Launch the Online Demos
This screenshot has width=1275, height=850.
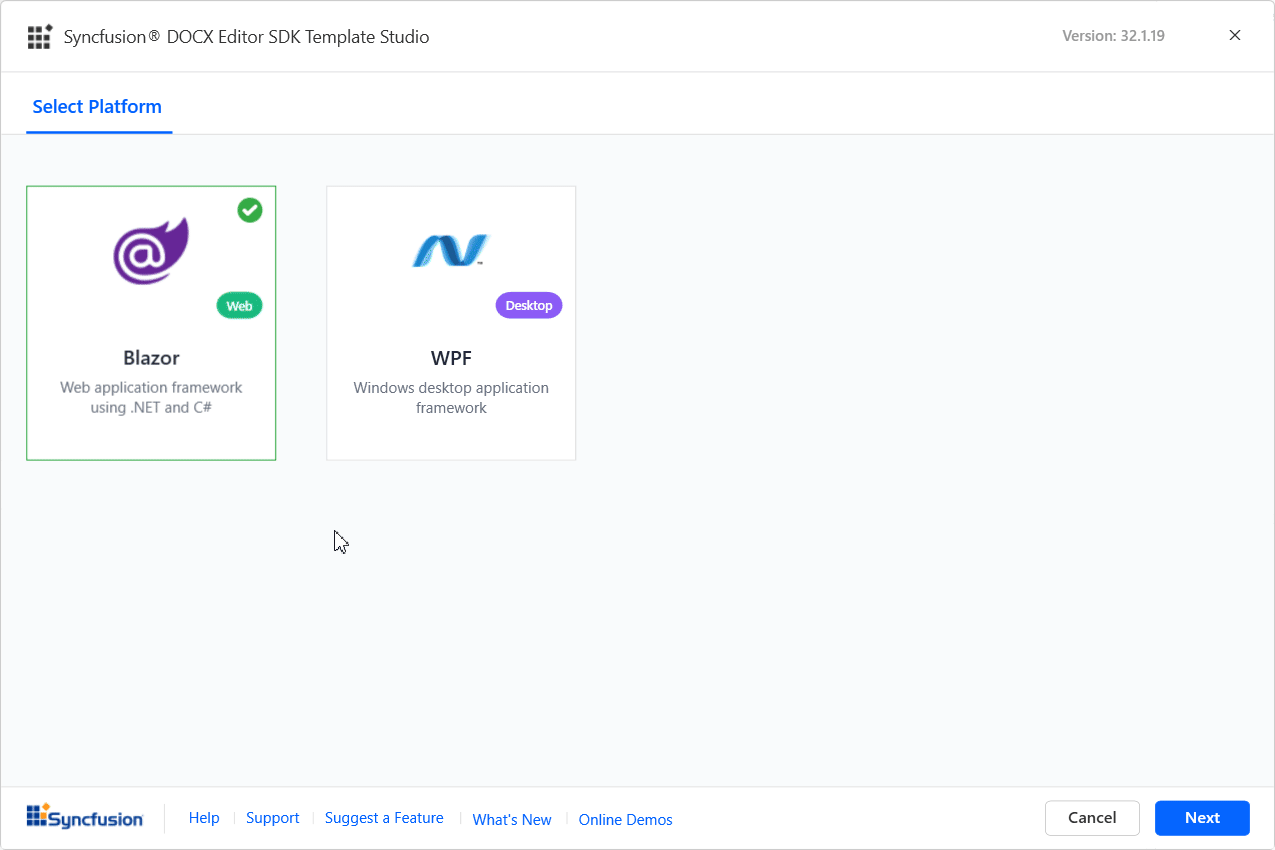pyautogui.click(x=625, y=819)
